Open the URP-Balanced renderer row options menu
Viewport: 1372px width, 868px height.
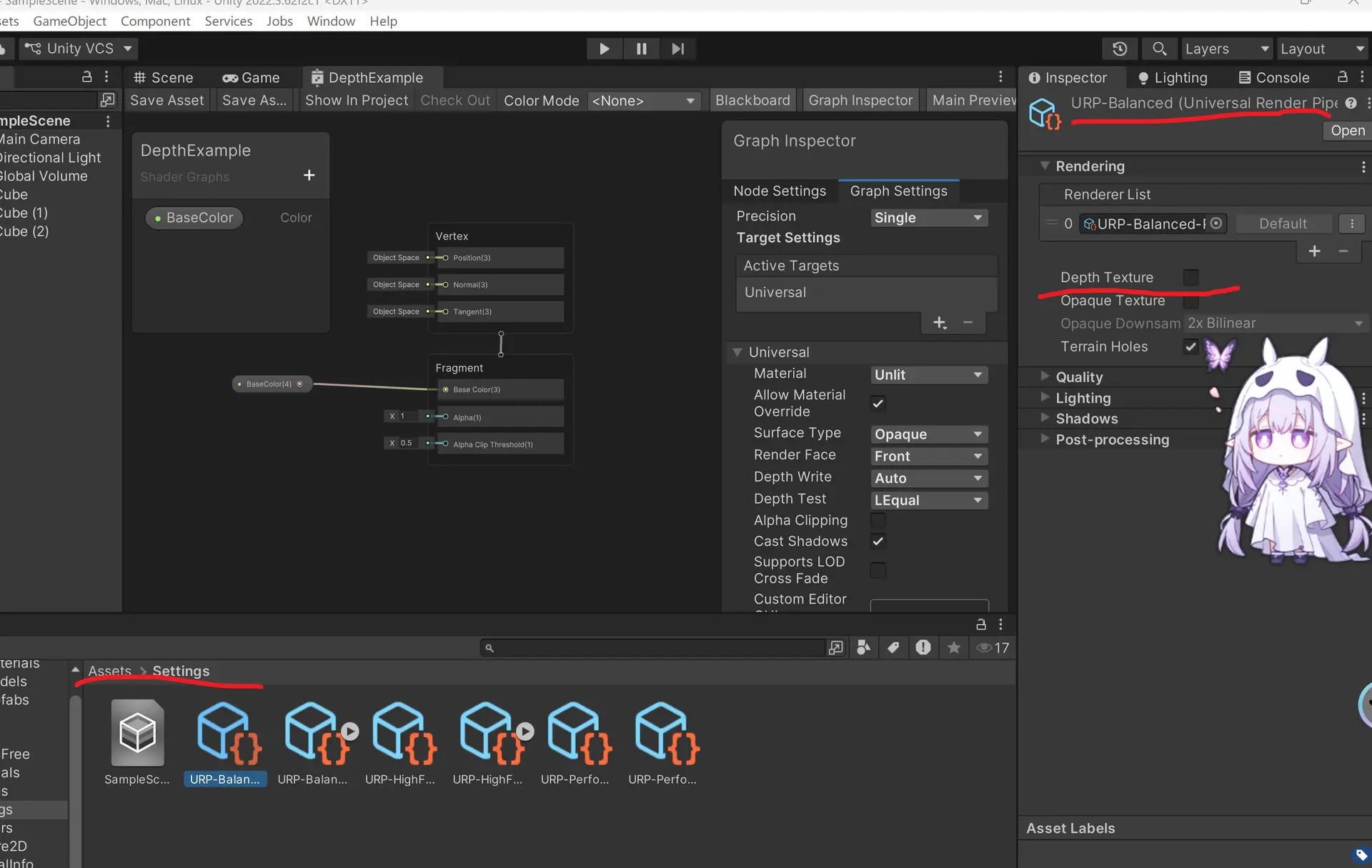coord(1352,224)
